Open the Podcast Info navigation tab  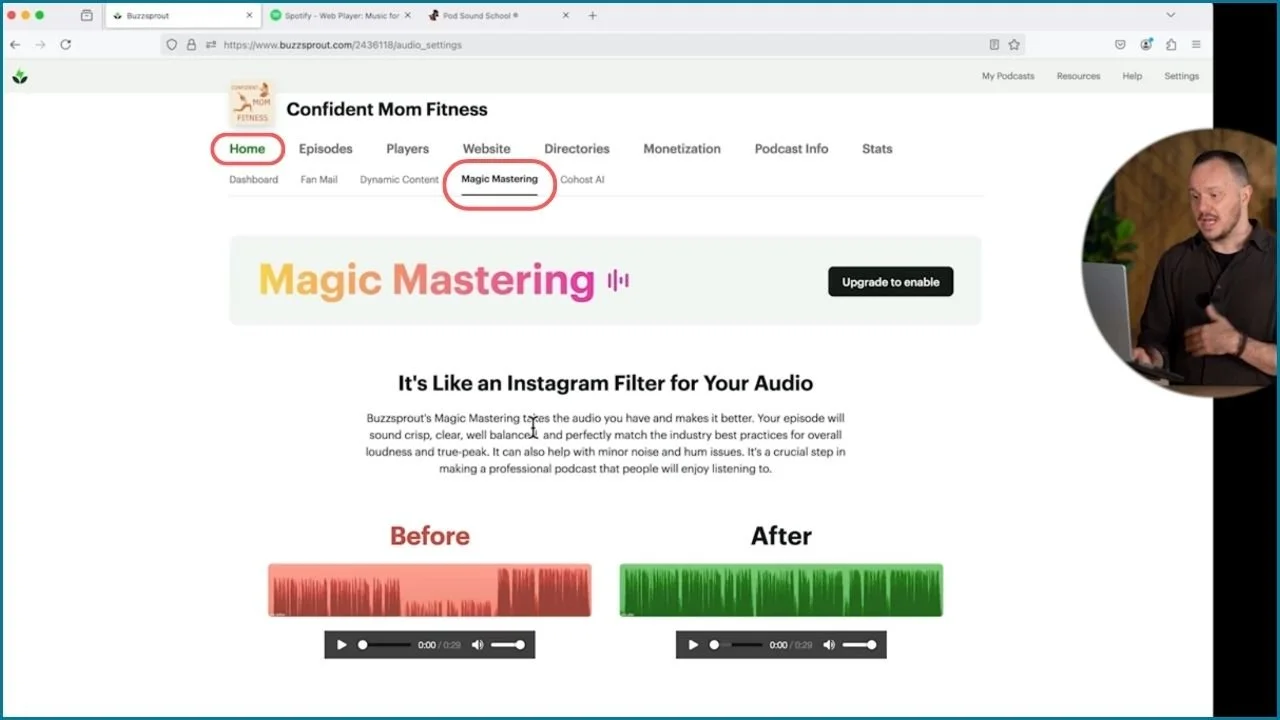tap(791, 149)
